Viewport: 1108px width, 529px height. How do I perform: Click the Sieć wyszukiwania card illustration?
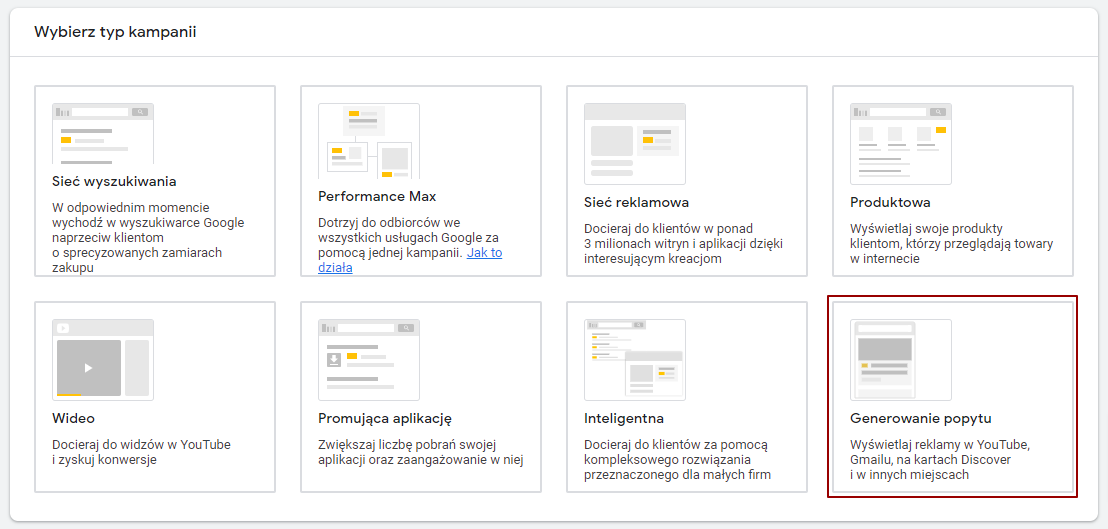click(102, 133)
